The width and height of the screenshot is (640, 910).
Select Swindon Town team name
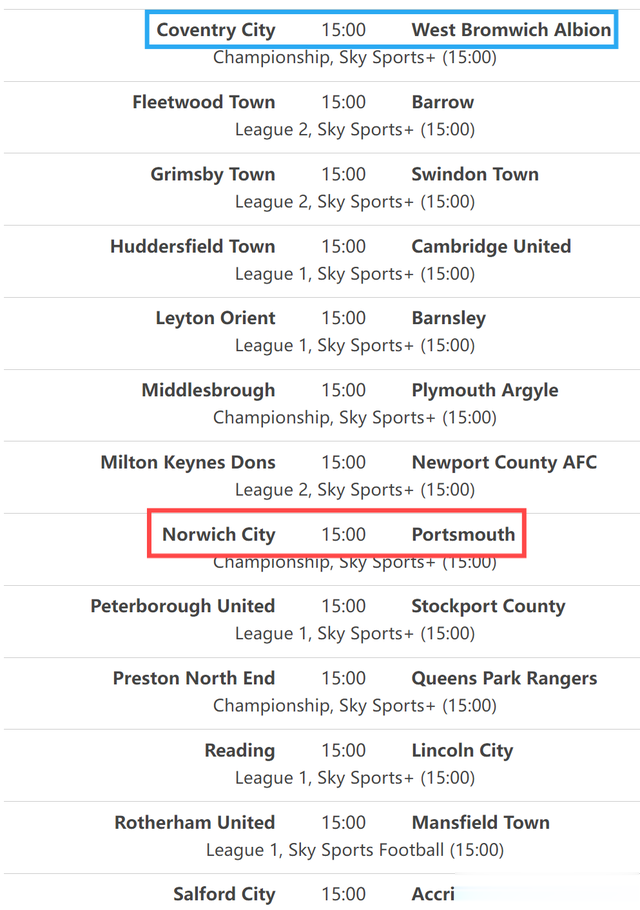pyautogui.click(x=475, y=174)
